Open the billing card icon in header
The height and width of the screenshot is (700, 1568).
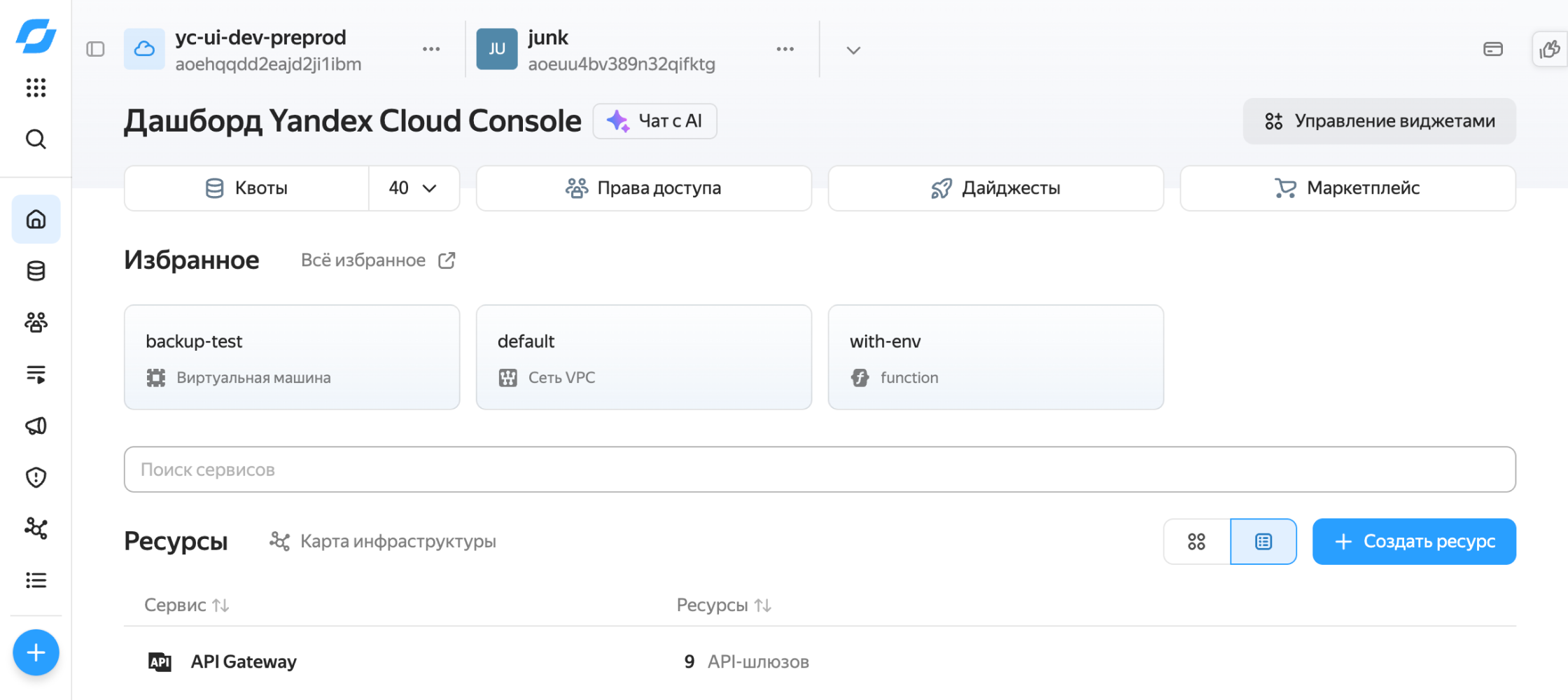(x=1493, y=49)
